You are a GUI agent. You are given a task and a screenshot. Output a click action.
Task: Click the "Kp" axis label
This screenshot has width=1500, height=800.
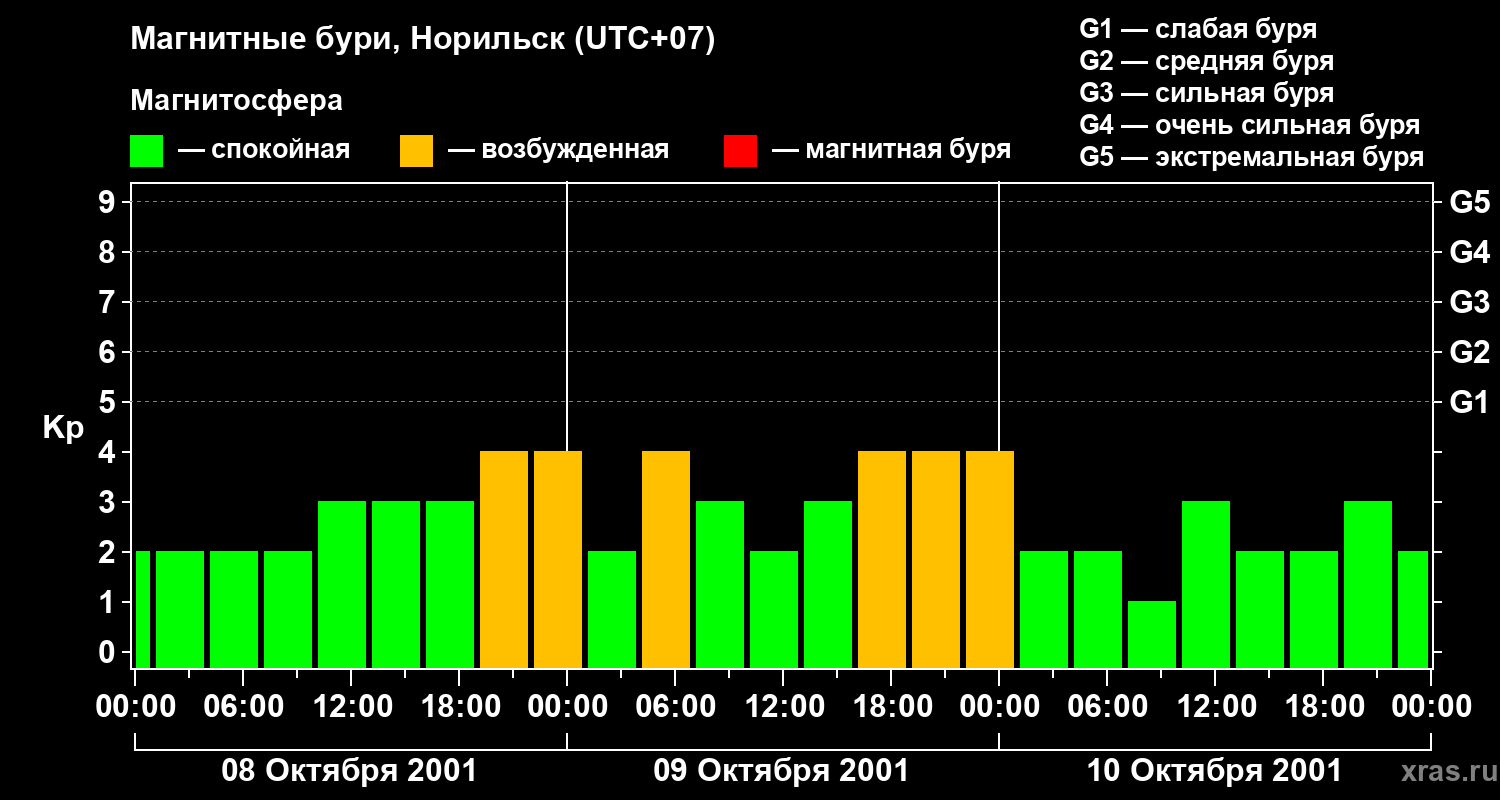63,427
